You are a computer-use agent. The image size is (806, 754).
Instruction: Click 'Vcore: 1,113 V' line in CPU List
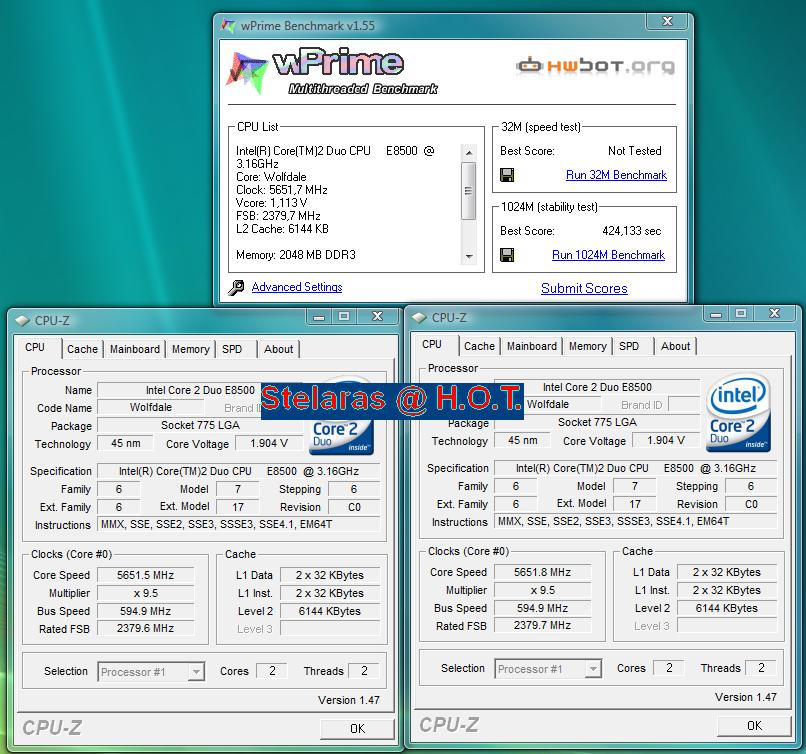pos(271,203)
